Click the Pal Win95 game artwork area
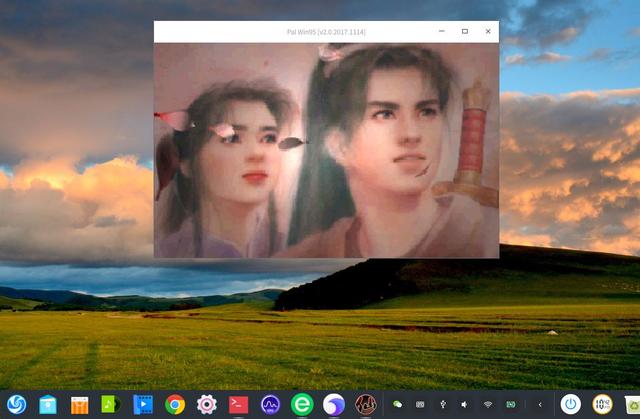This screenshot has width=640, height=419. click(x=326, y=150)
